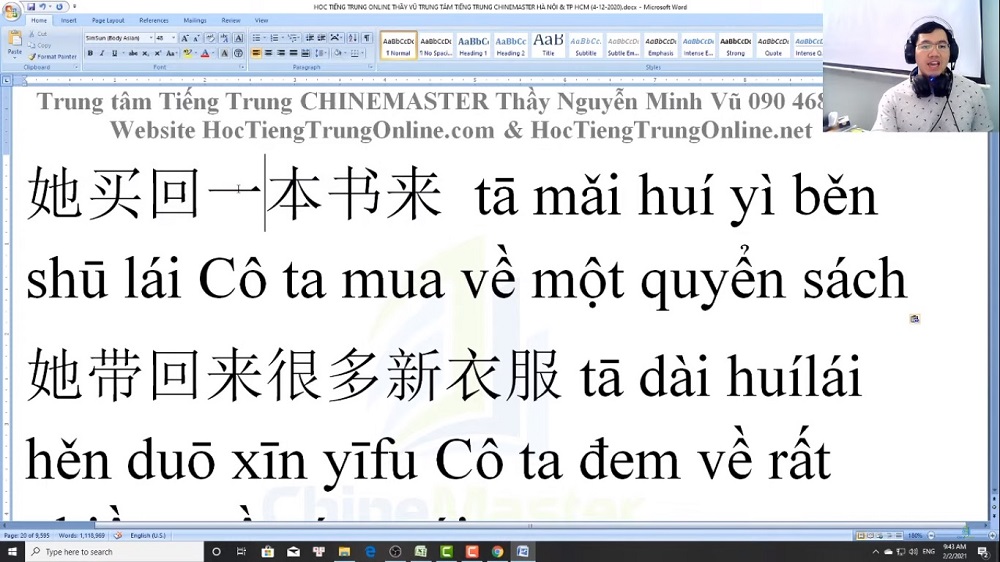This screenshot has width=1000, height=562.
Task: Activate the Format Painter
Action: click(52, 56)
